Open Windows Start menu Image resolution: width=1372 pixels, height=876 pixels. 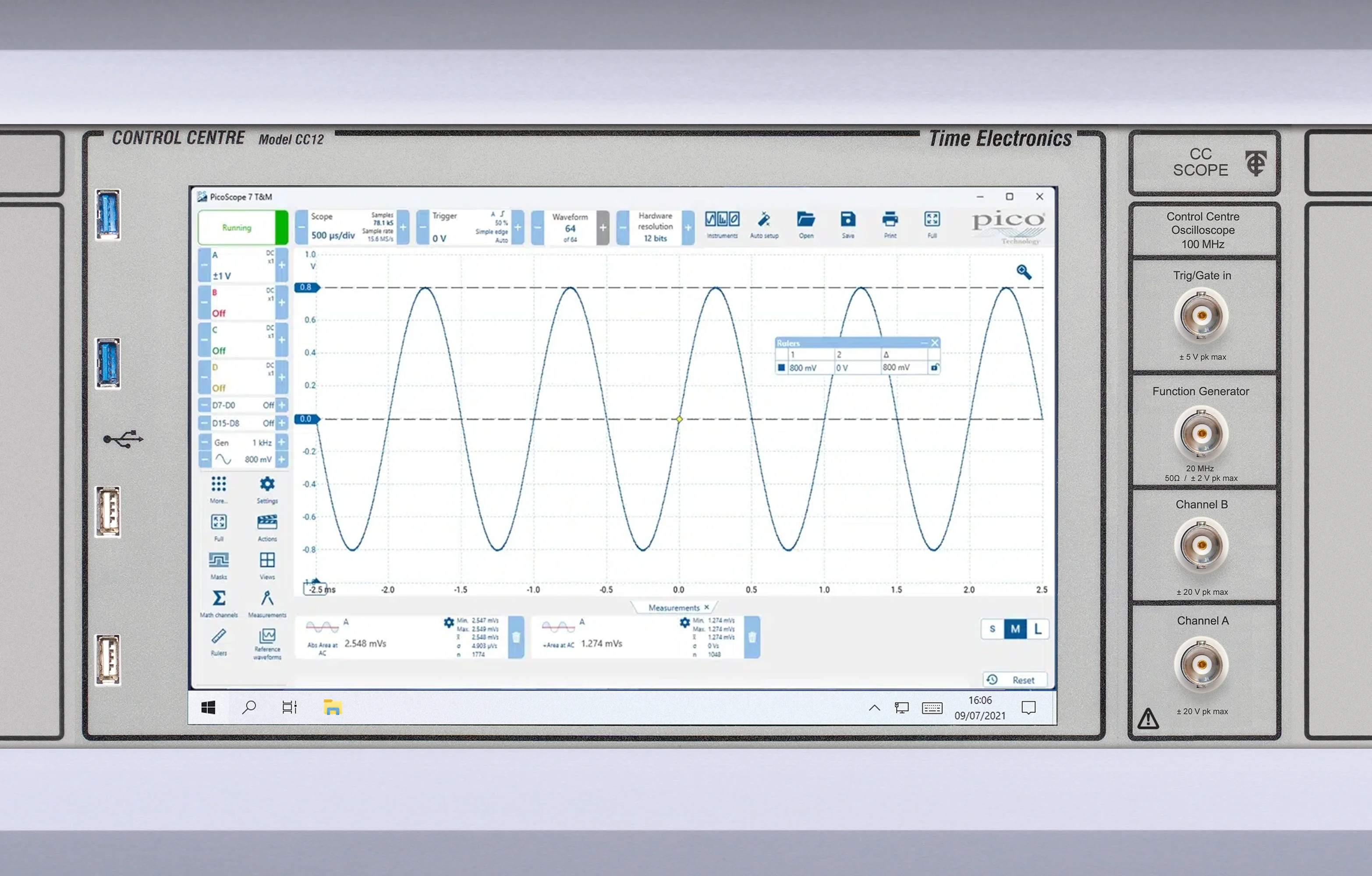(208, 707)
